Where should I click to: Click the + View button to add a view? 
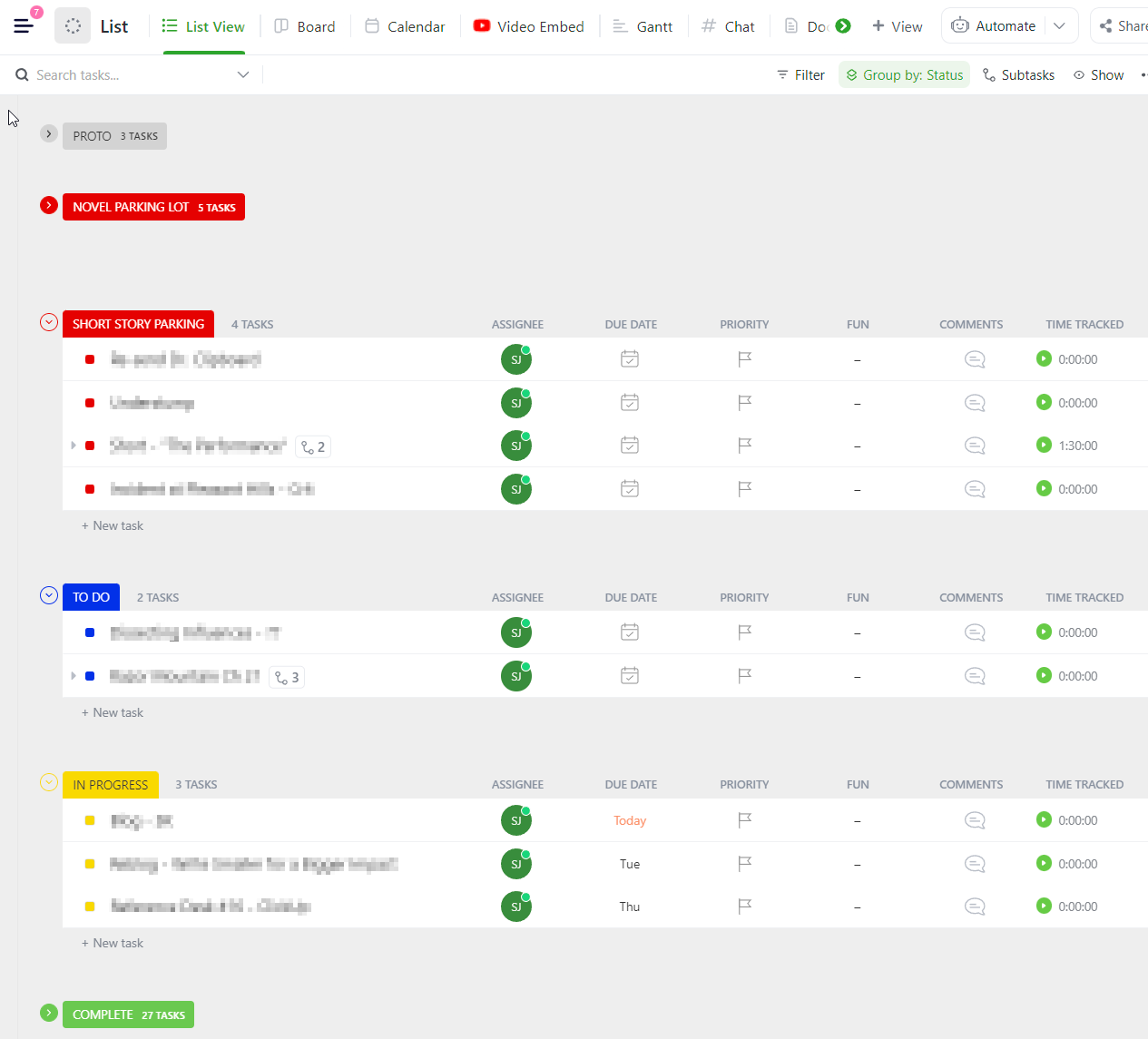[x=898, y=26]
